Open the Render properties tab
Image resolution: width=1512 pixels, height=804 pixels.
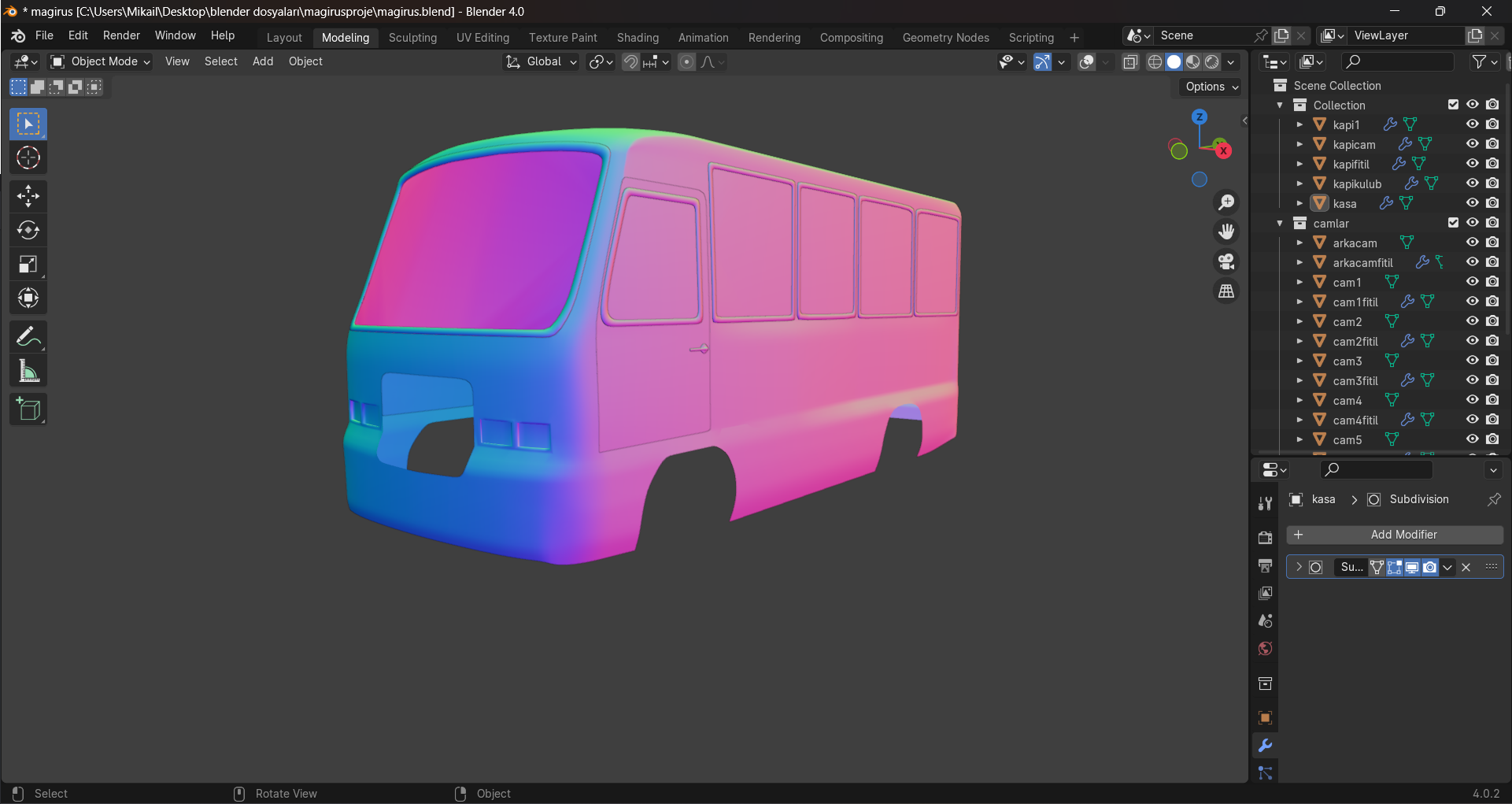click(1265, 538)
